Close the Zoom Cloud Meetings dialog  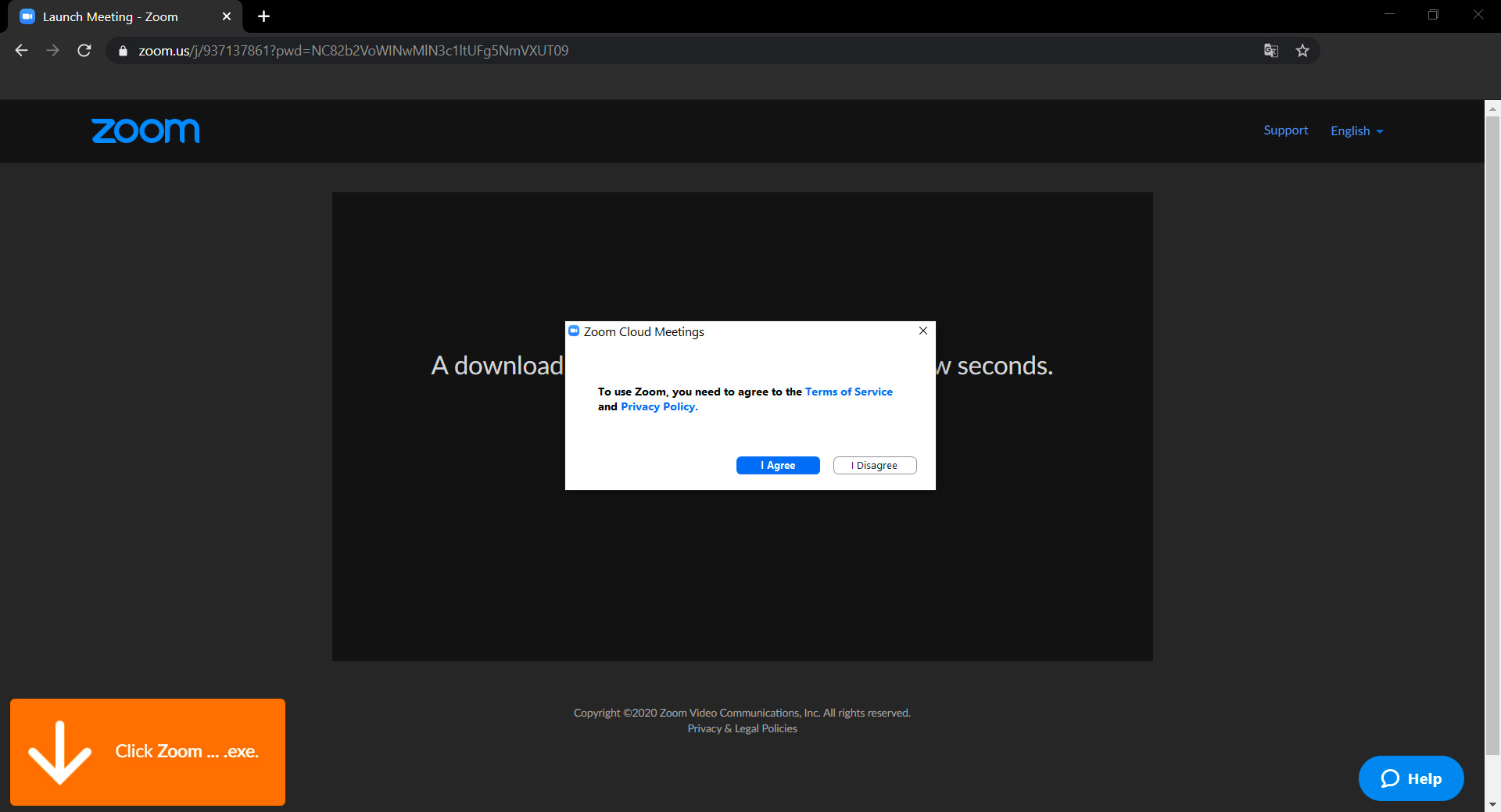923,331
